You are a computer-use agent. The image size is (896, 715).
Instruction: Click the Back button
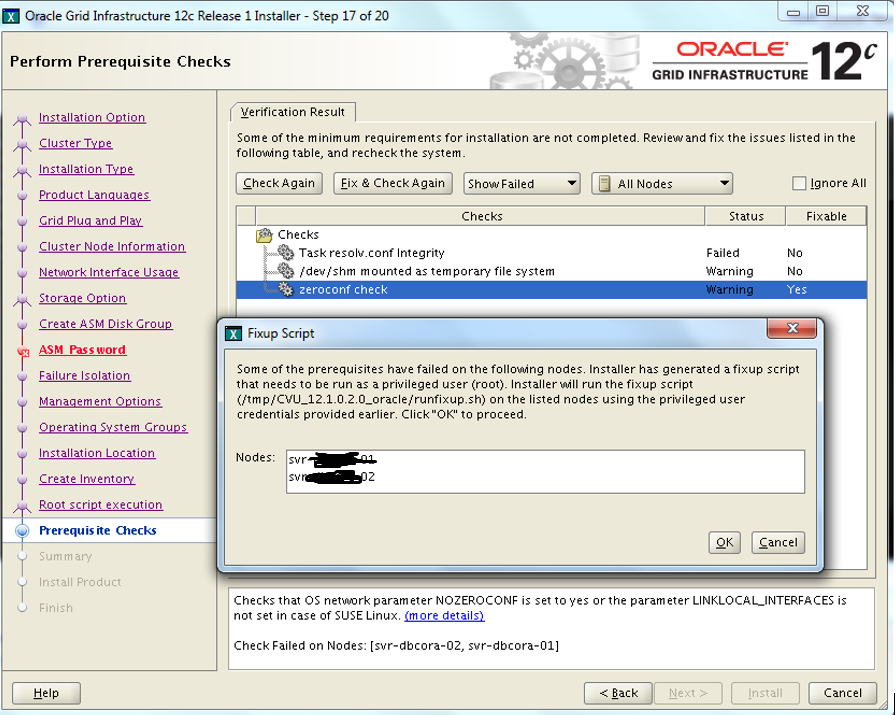coord(618,693)
